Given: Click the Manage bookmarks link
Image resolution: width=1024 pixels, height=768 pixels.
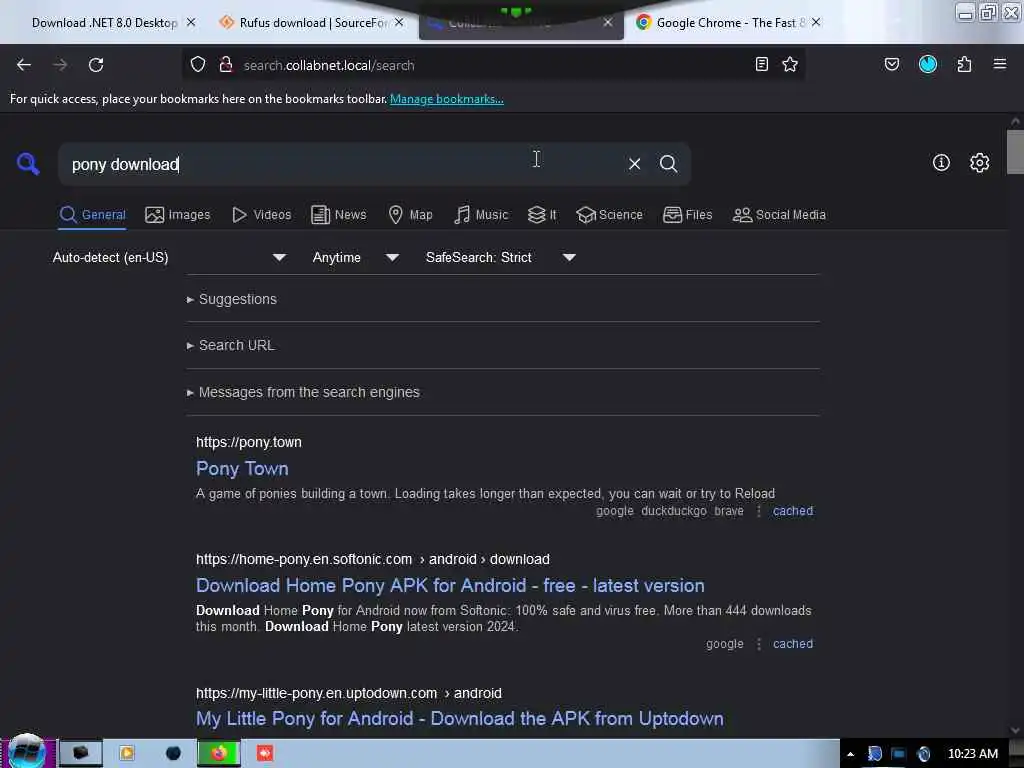Looking at the screenshot, I should click(x=447, y=99).
